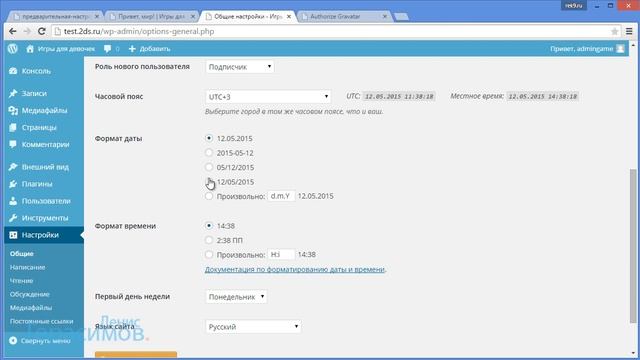Select date format 12.05.2015
Image resolution: width=640 pixels, height=360 pixels.
pos(209,138)
